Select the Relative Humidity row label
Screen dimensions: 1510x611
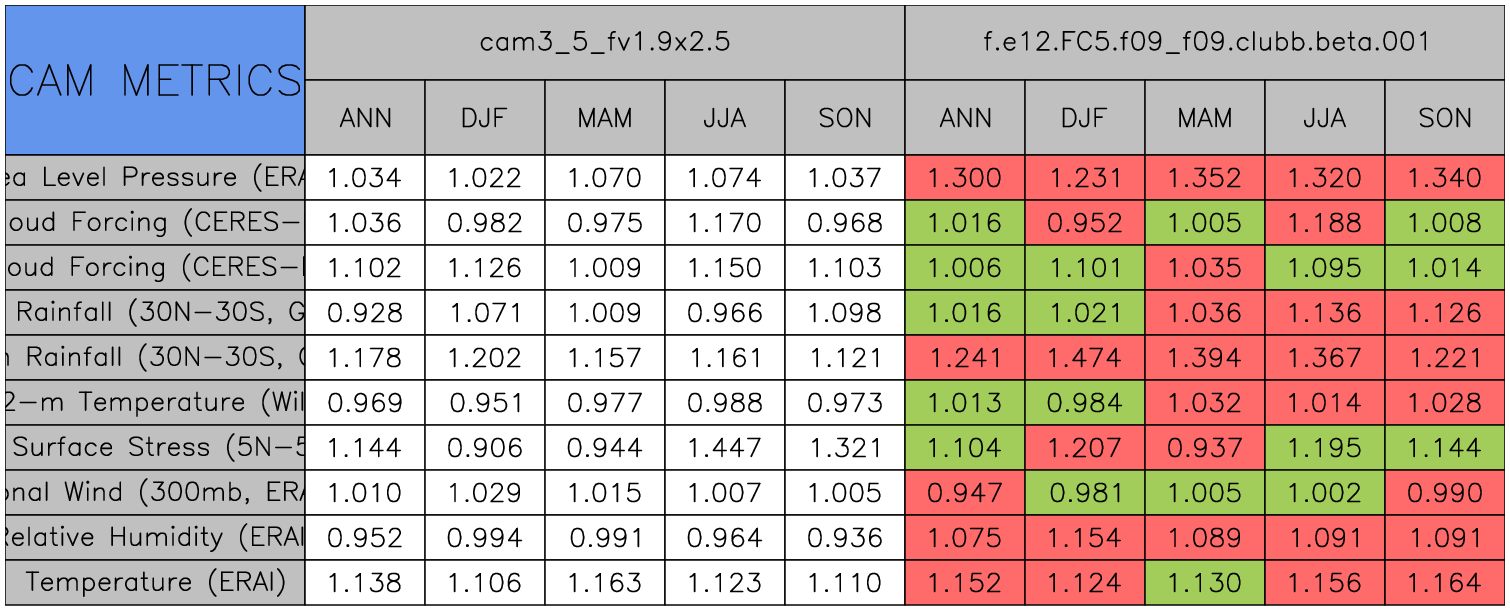click(154, 538)
